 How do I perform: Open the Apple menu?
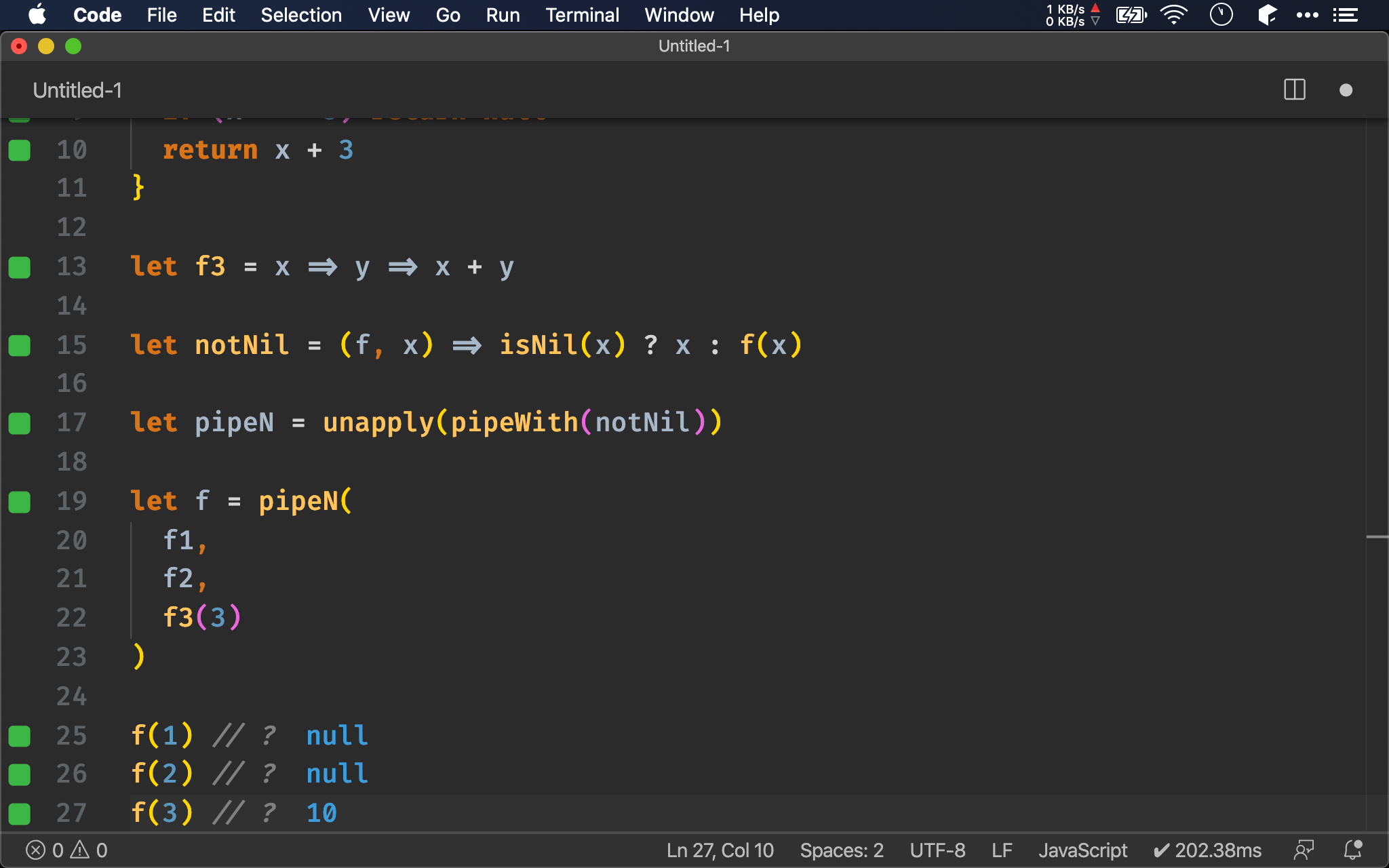click(x=37, y=15)
